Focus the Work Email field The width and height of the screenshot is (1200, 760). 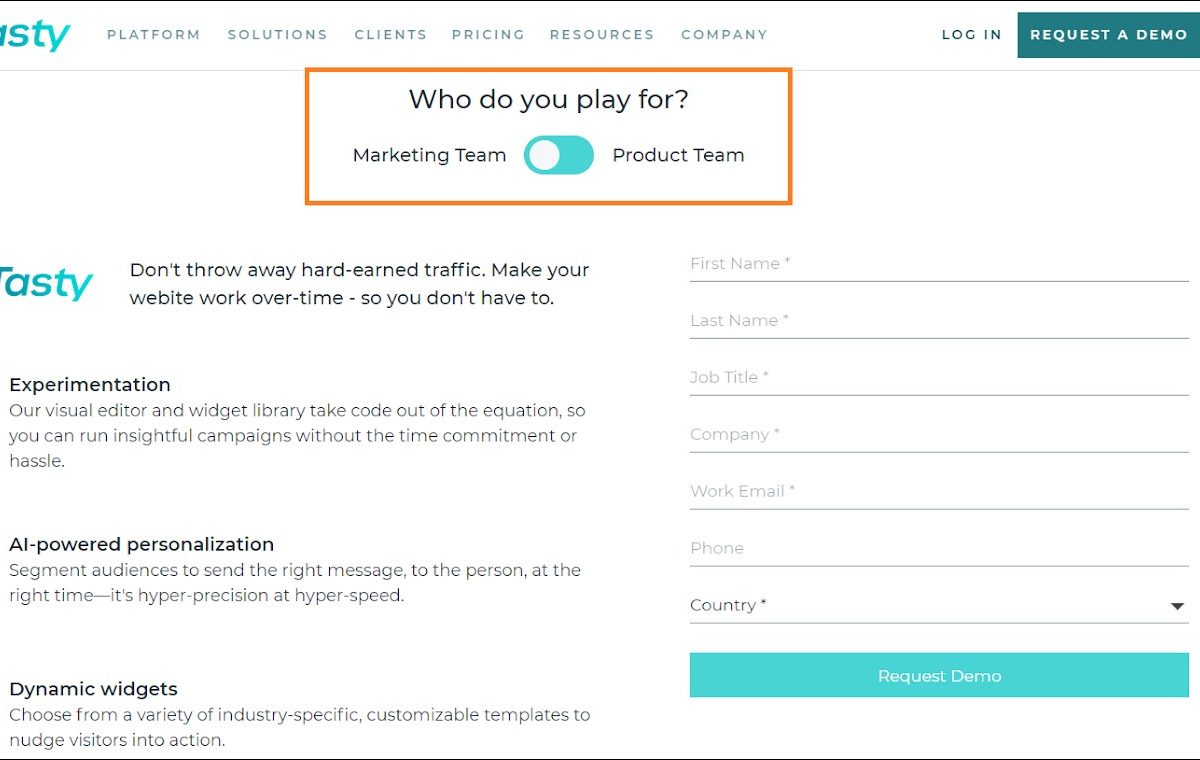point(938,492)
